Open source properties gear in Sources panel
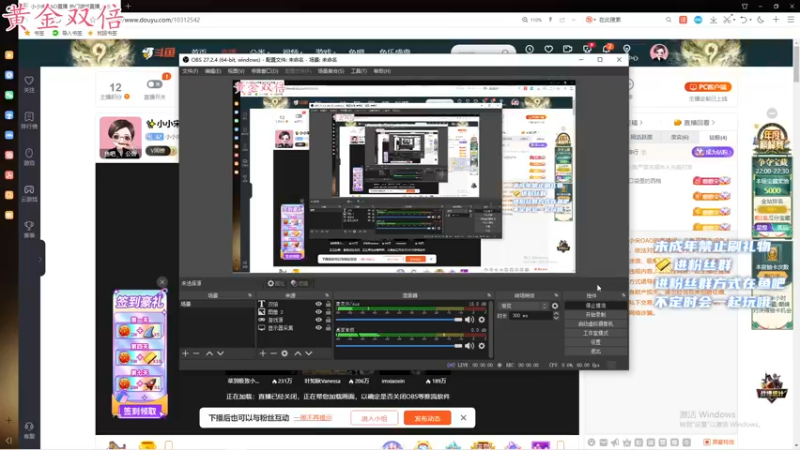Screen dimensions: 800x450 point(285,353)
